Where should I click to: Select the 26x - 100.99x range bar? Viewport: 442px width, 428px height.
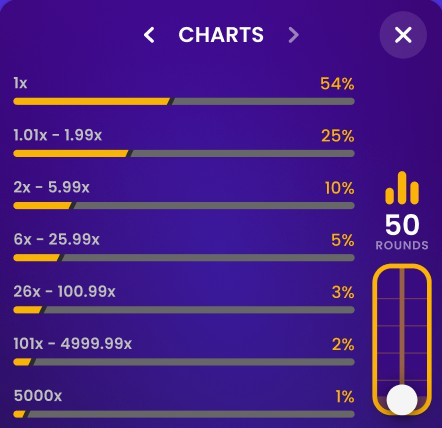coord(184,310)
